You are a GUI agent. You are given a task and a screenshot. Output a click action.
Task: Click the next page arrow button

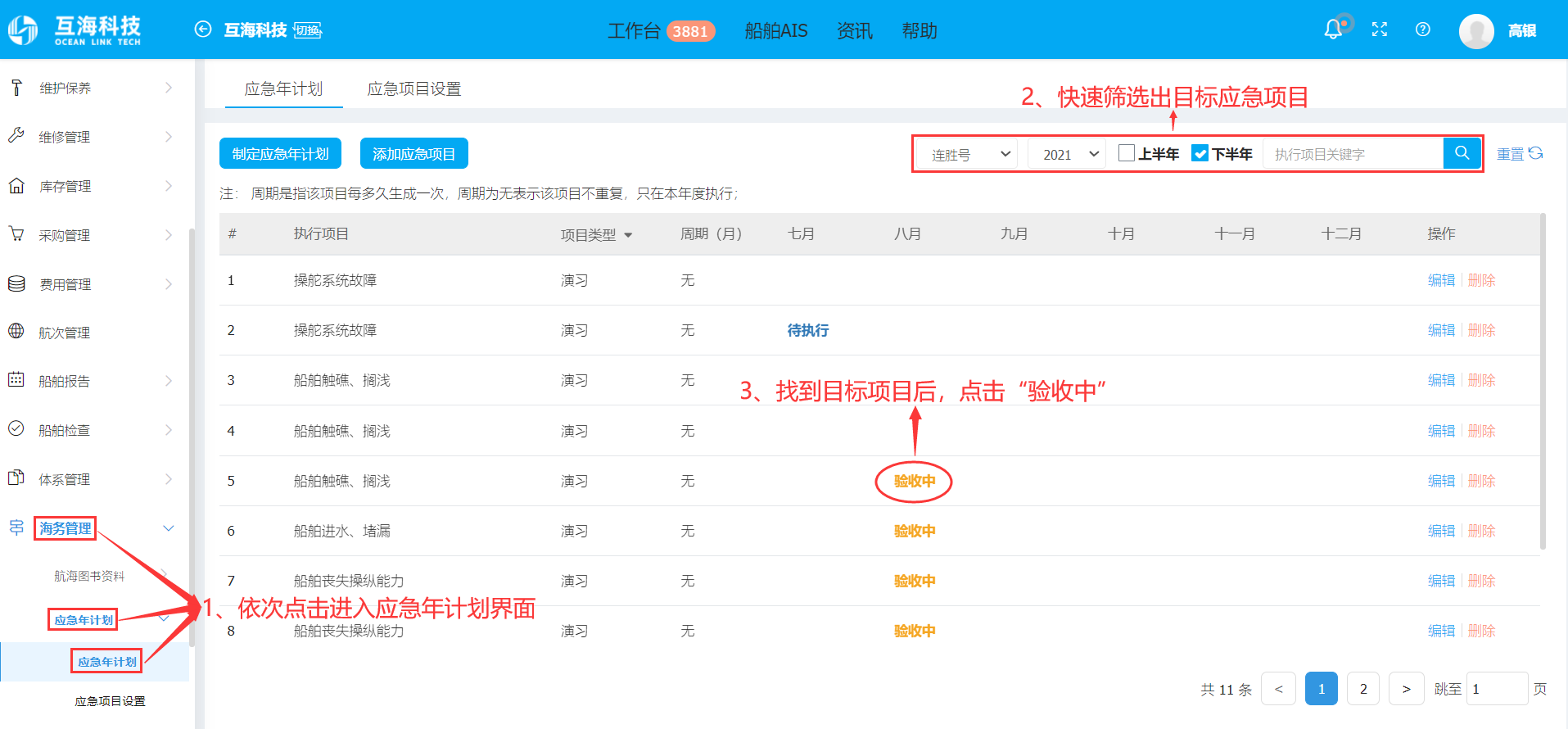[x=1406, y=688]
